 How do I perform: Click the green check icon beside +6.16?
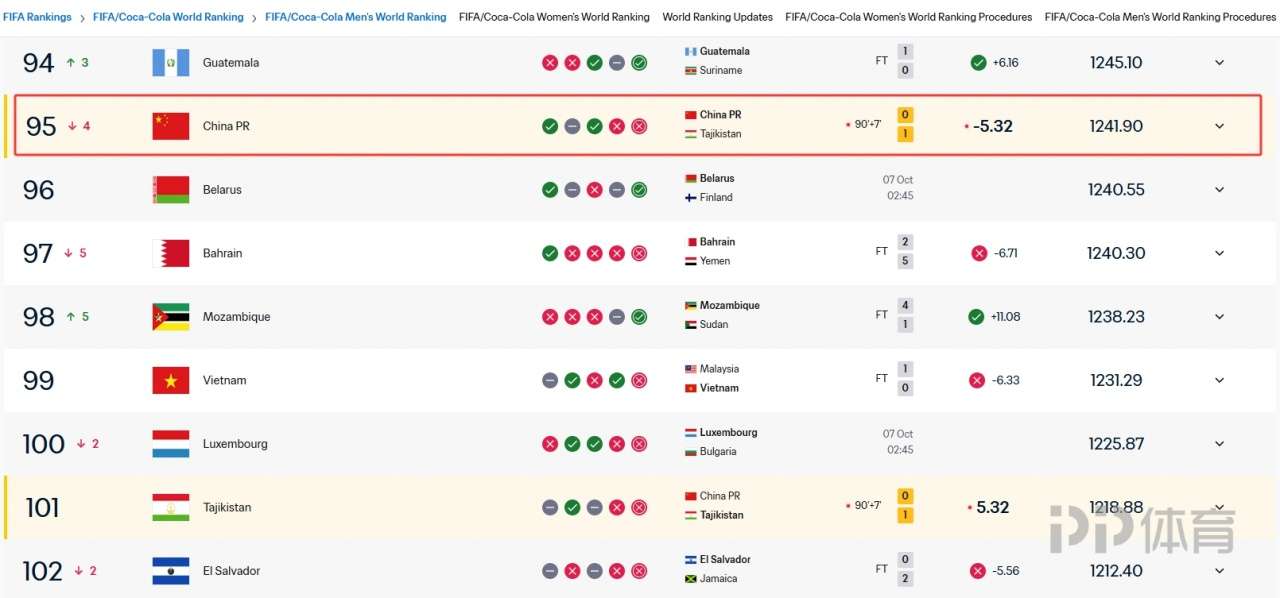[x=978, y=63]
